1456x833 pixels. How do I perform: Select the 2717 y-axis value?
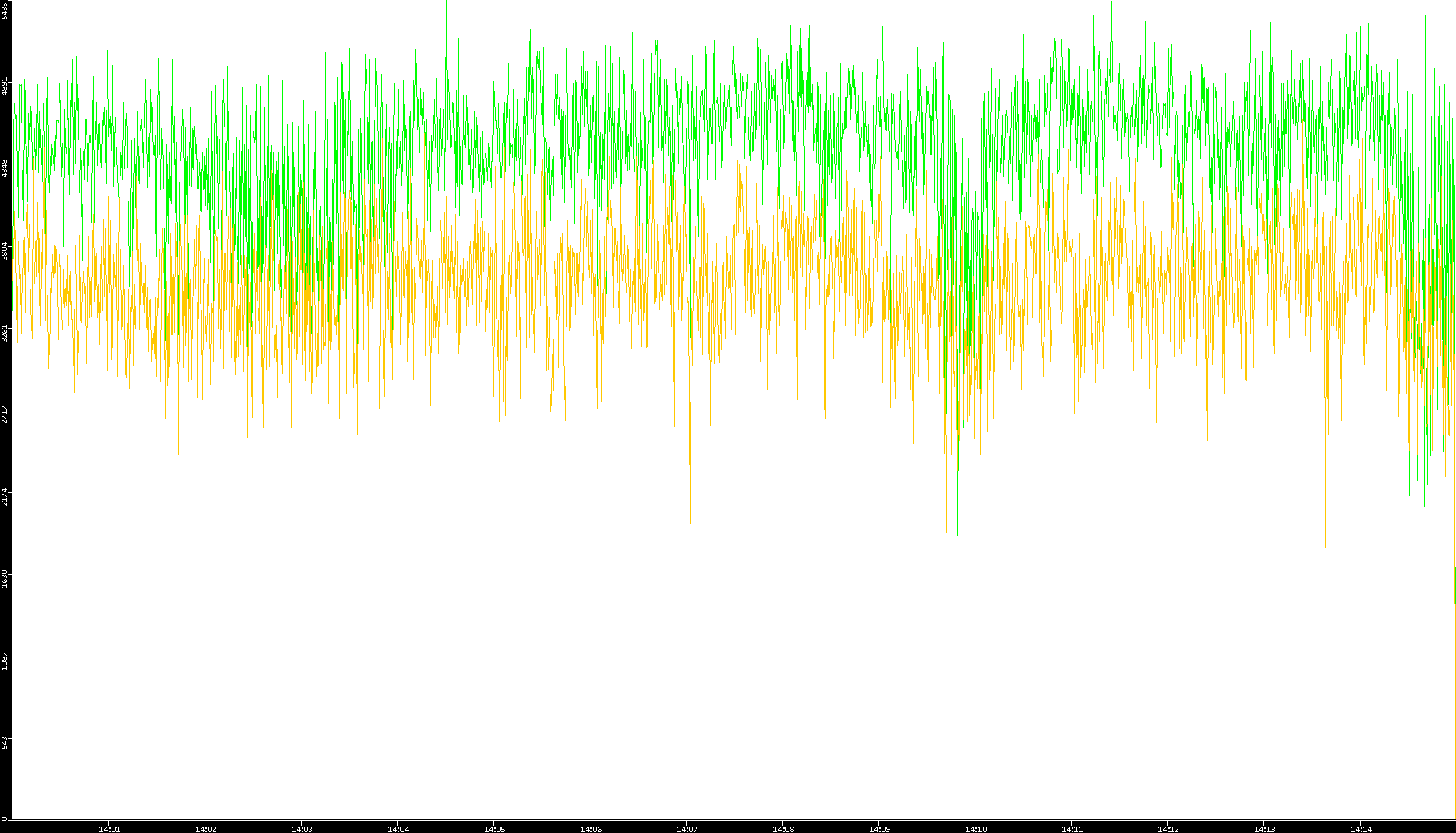click(6, 414)
